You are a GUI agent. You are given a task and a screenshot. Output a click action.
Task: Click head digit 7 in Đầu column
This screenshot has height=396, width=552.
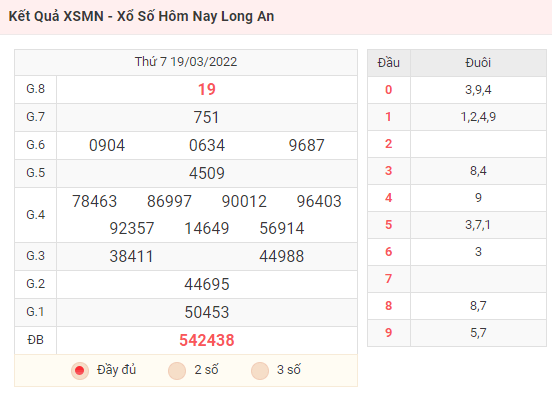tap(389, 279)
